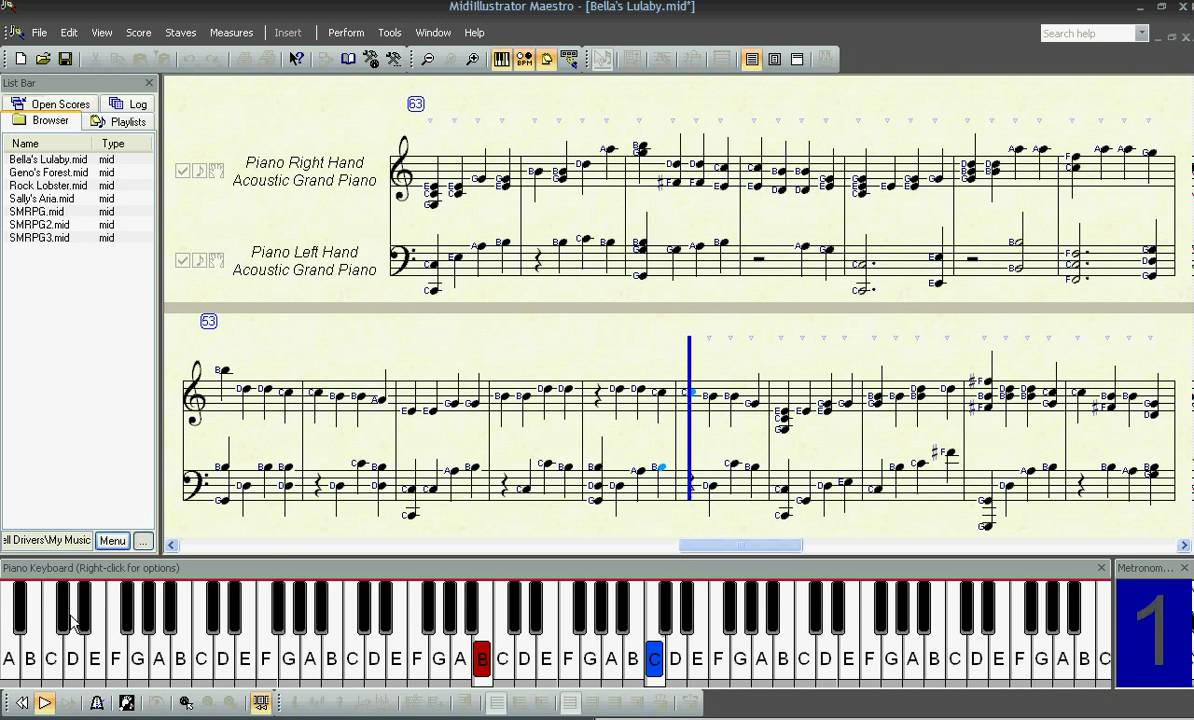Click the black-and-white performance icon after the metronome
The height and width of the screenshot is (720, 1194).
(127, 702)
